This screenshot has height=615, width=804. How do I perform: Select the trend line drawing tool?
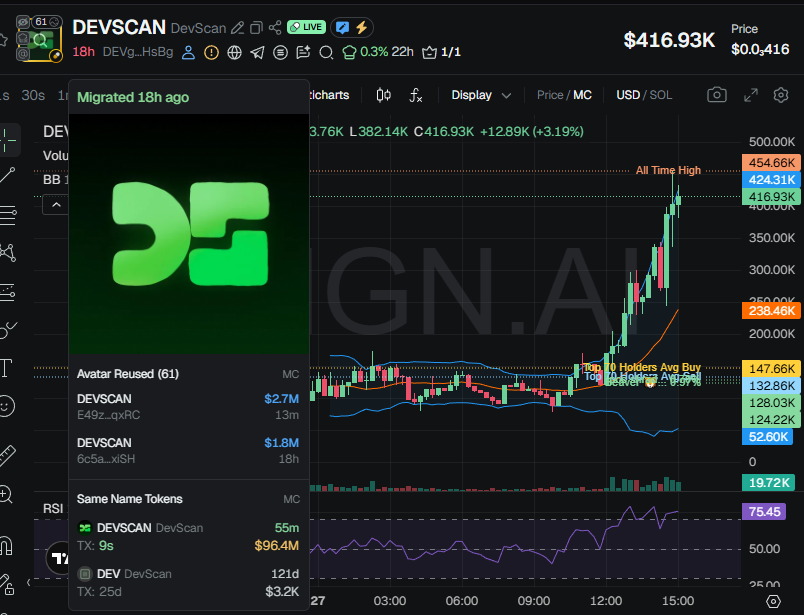click(8, 175)
